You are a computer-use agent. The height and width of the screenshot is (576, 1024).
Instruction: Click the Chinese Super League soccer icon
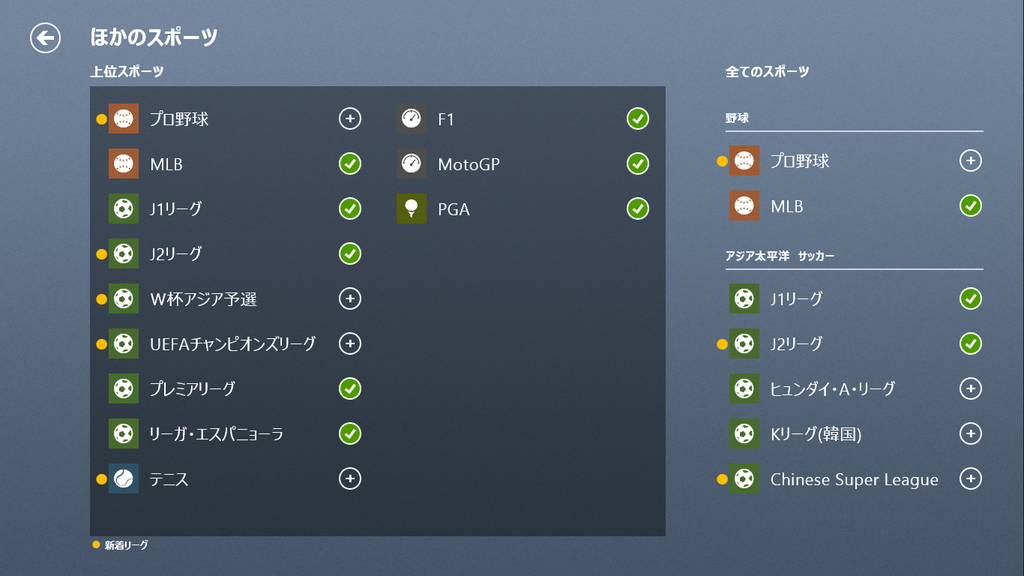[744, 479]
